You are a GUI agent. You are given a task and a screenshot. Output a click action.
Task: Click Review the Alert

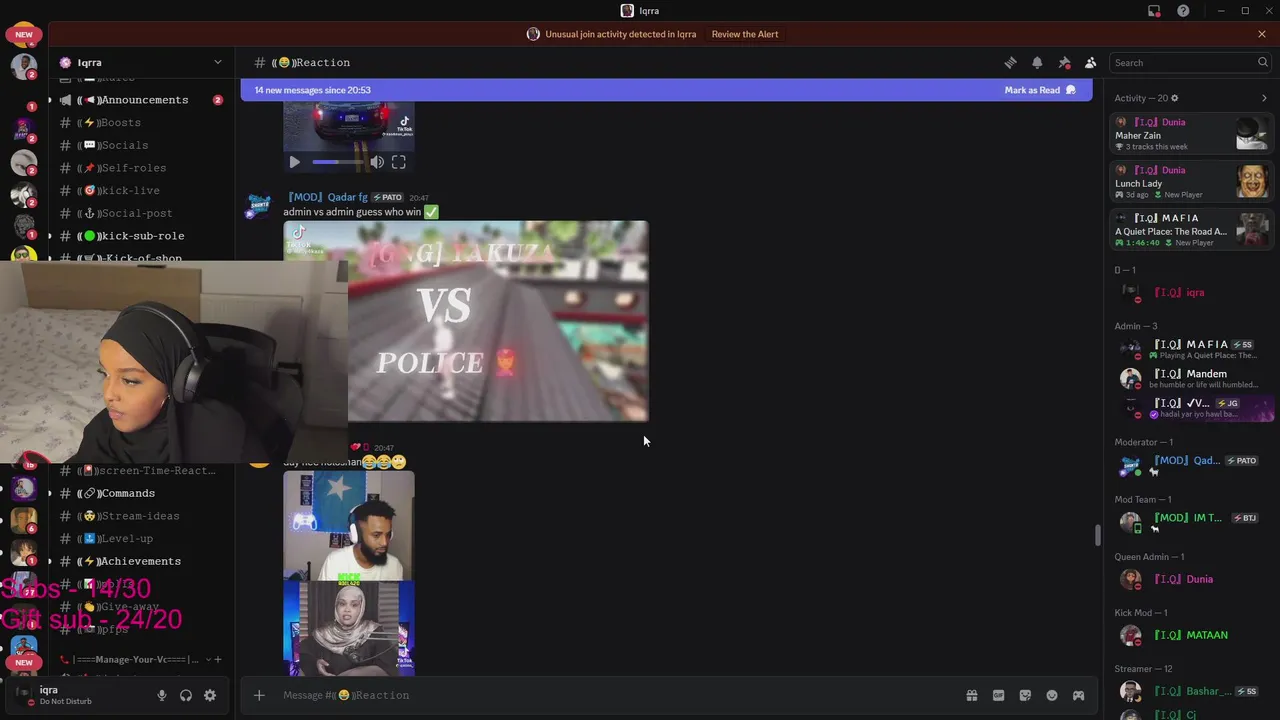click(x=745, y=34)
